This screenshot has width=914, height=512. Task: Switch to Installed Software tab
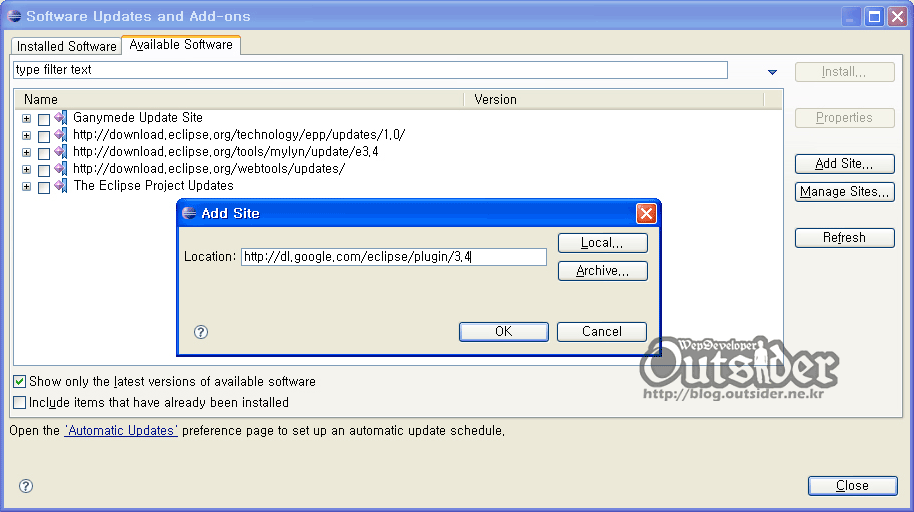click(66, 46)
